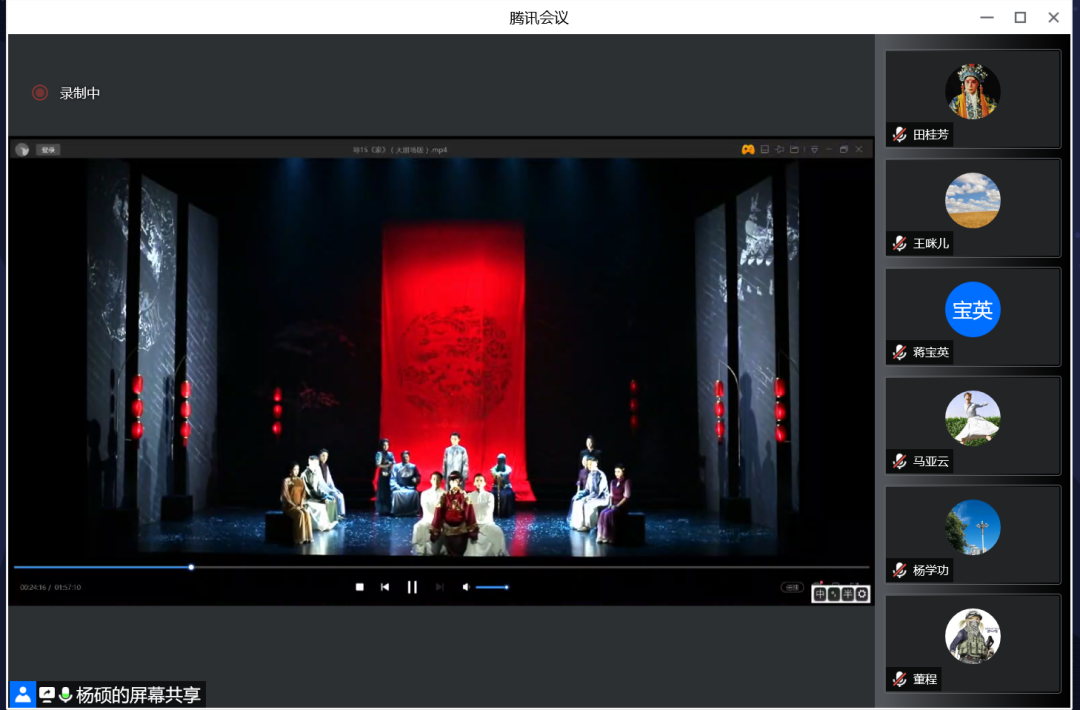
Task: Skip to the next video
Action: coord(439,587)
